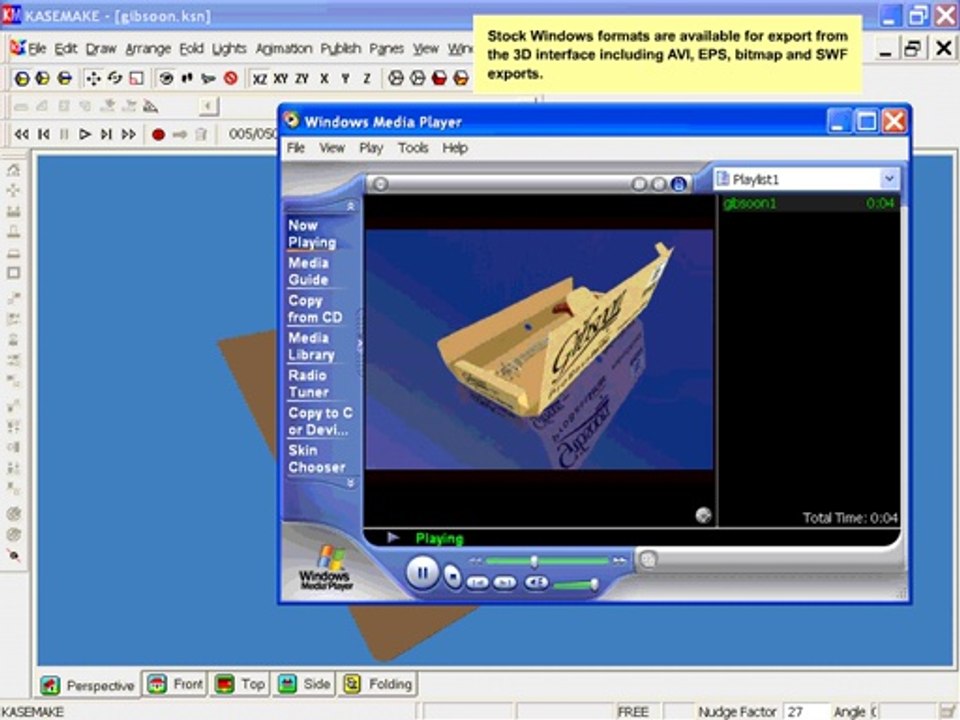Open the Edit menu in KASEMAKE
This screenshot has height=720, width=960.
[x=66, y=49]
